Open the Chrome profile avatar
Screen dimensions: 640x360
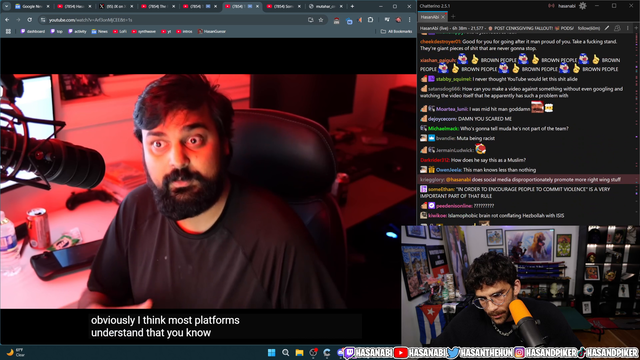tap(399, 20)
